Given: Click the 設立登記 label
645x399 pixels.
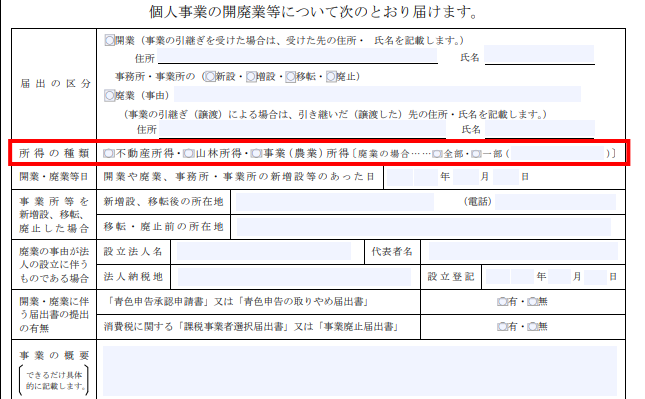Looking at the screenshot, I should click(x=451, y=277).
